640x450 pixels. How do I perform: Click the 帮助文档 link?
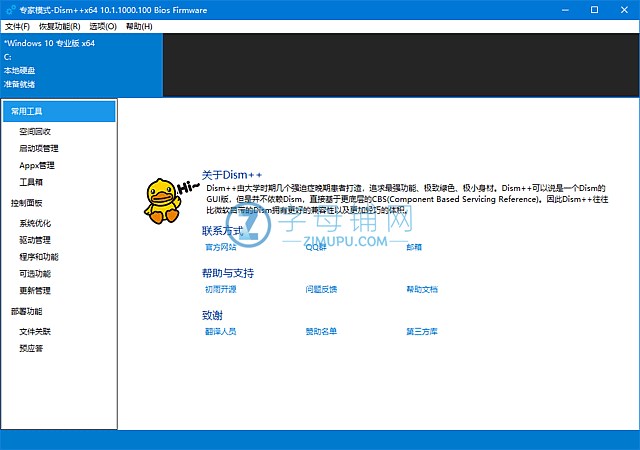(x=421, y=289)
